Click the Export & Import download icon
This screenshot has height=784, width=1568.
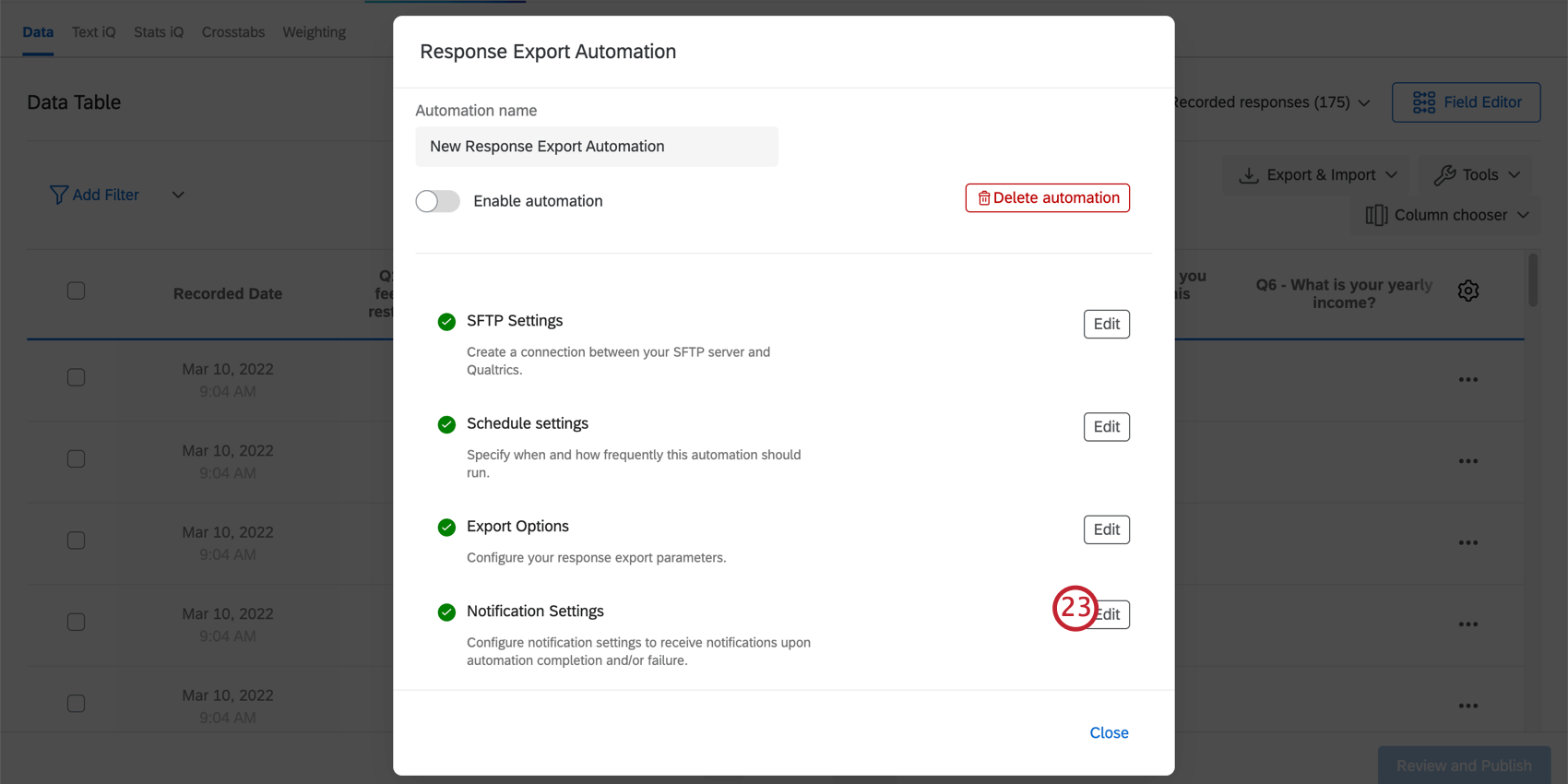tap(1249, 174)
